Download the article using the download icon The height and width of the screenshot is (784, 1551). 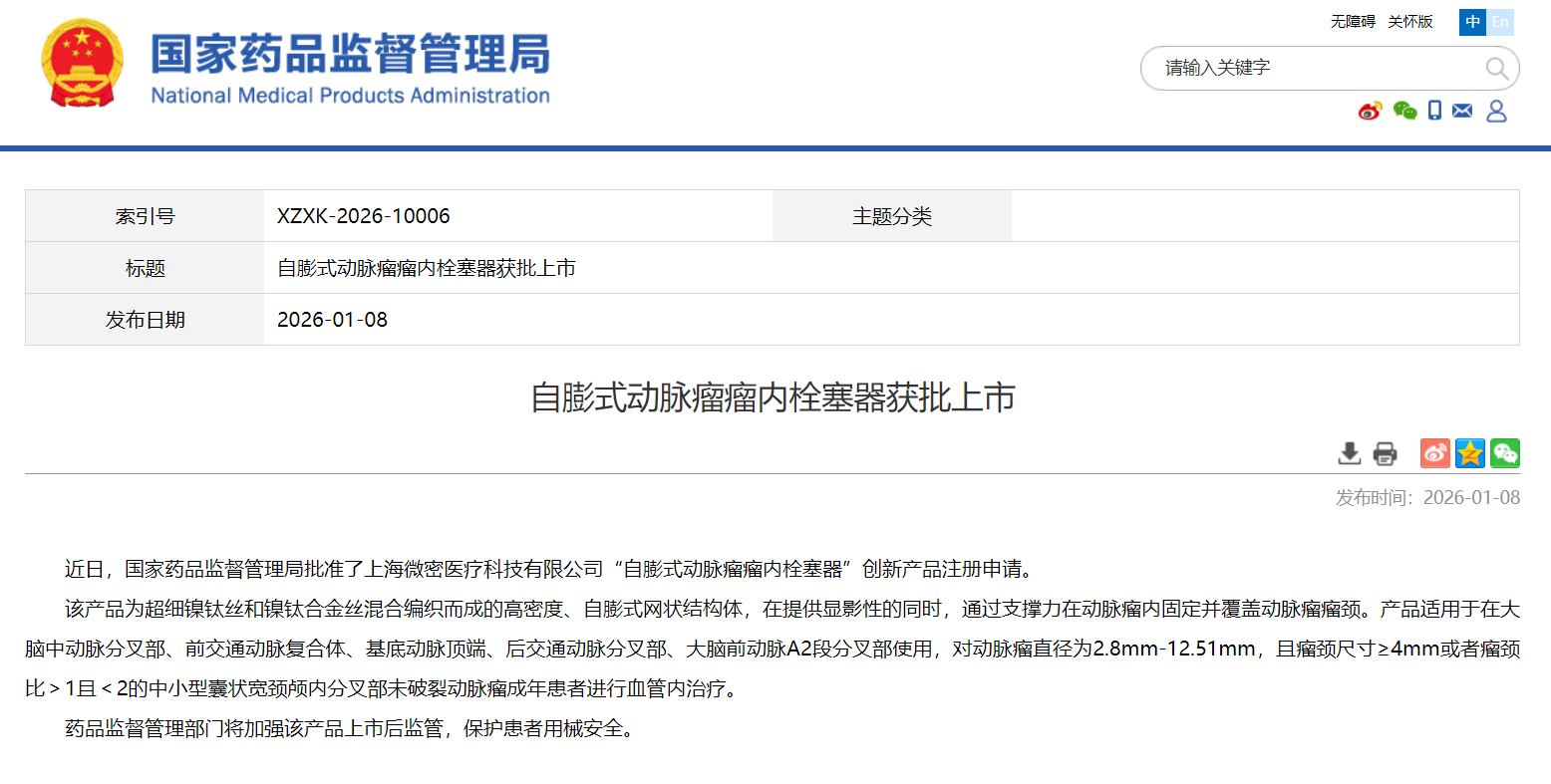[1350, 453]
